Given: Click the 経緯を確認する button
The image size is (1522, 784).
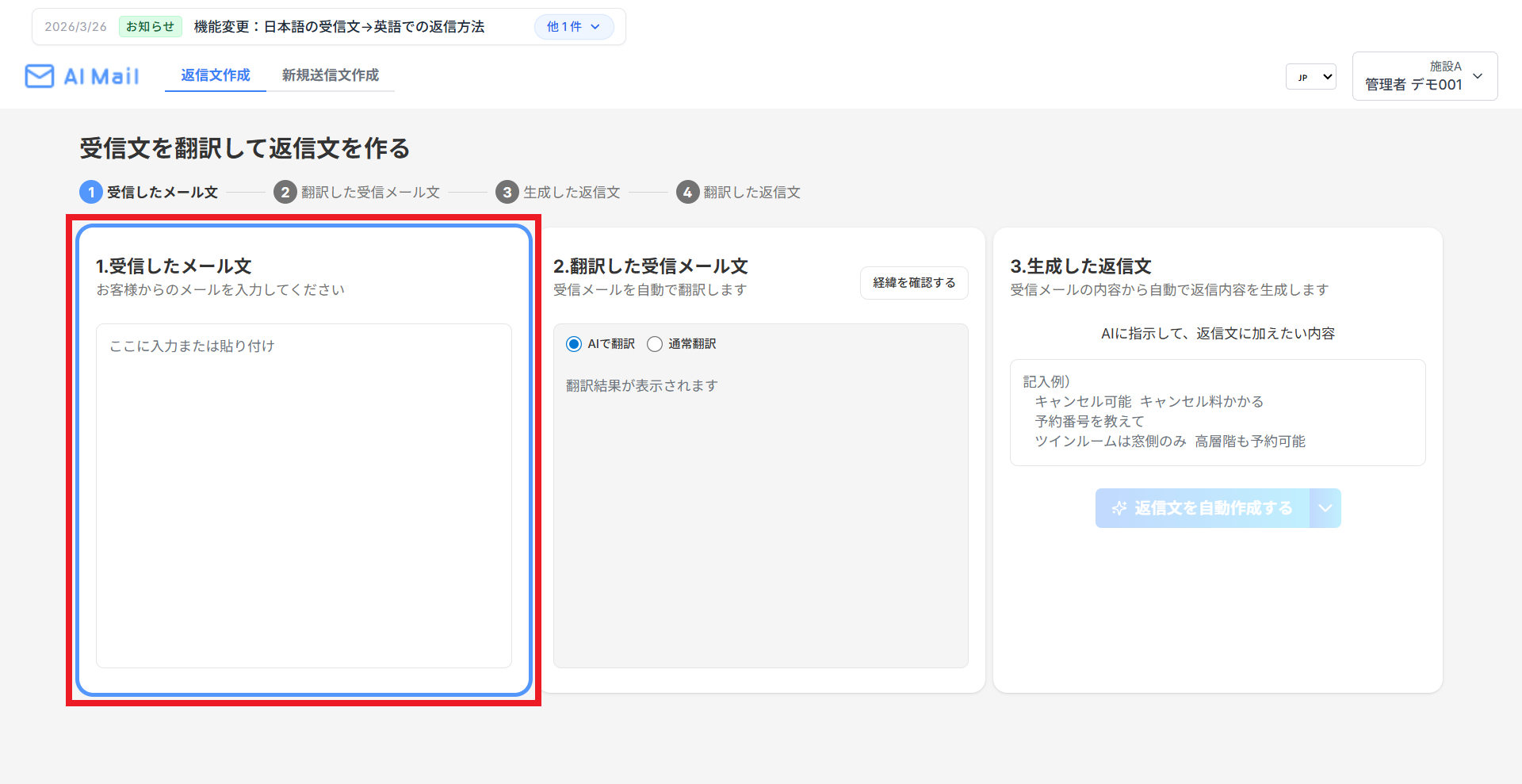Looking at the screenshot, I should tap(914, 283).
